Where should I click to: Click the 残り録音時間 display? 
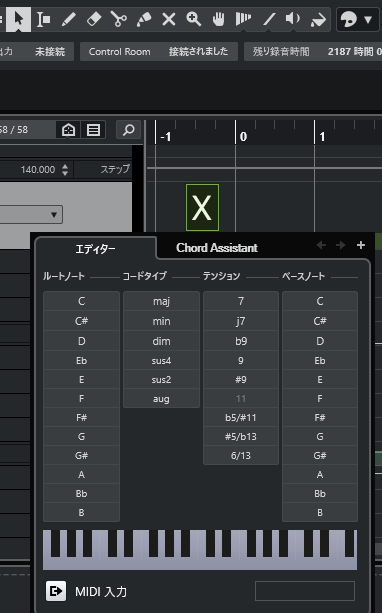(x=281, y=52)
